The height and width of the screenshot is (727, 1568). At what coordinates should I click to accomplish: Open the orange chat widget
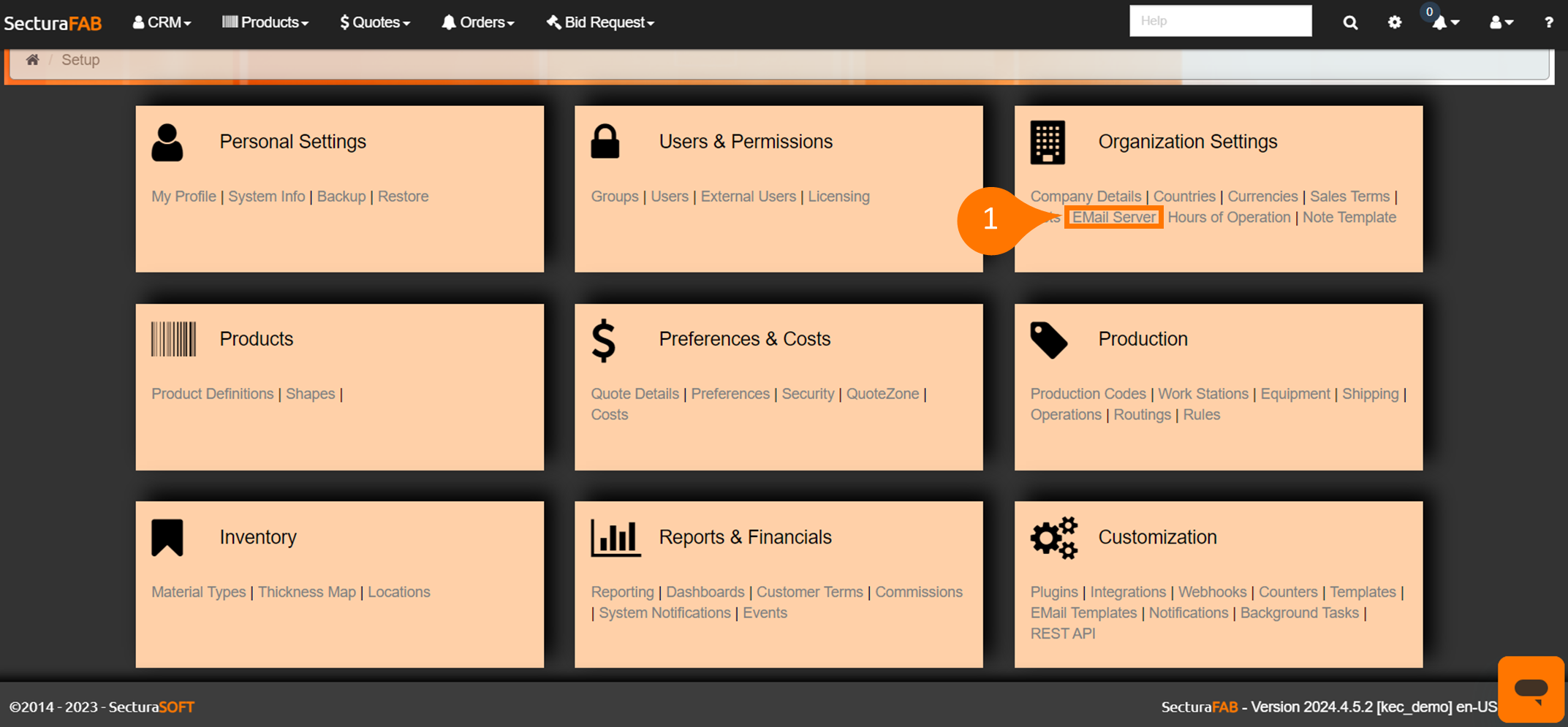point(1531,689)
